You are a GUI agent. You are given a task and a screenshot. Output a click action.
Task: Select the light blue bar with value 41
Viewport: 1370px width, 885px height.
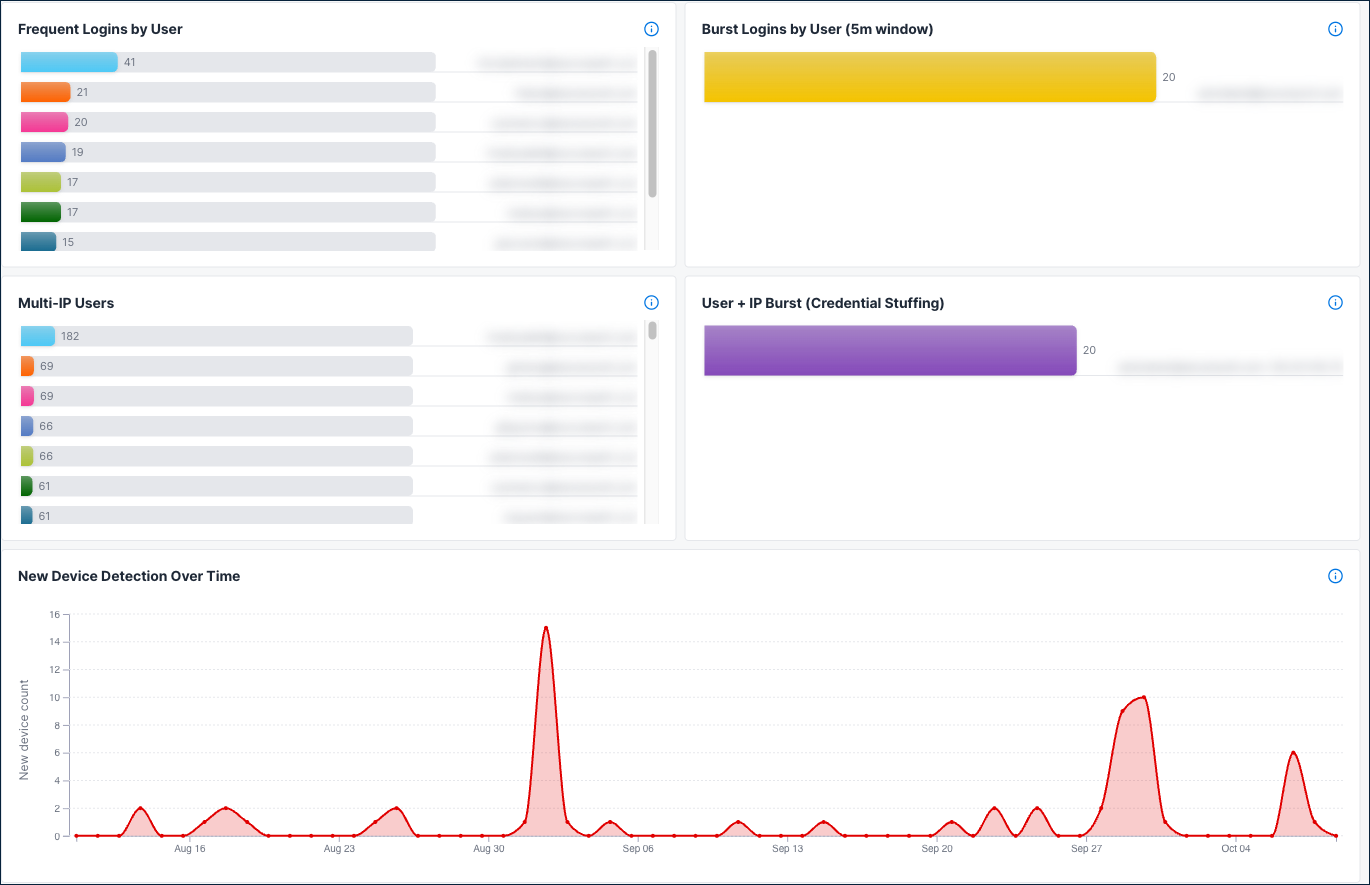[69, 62]
